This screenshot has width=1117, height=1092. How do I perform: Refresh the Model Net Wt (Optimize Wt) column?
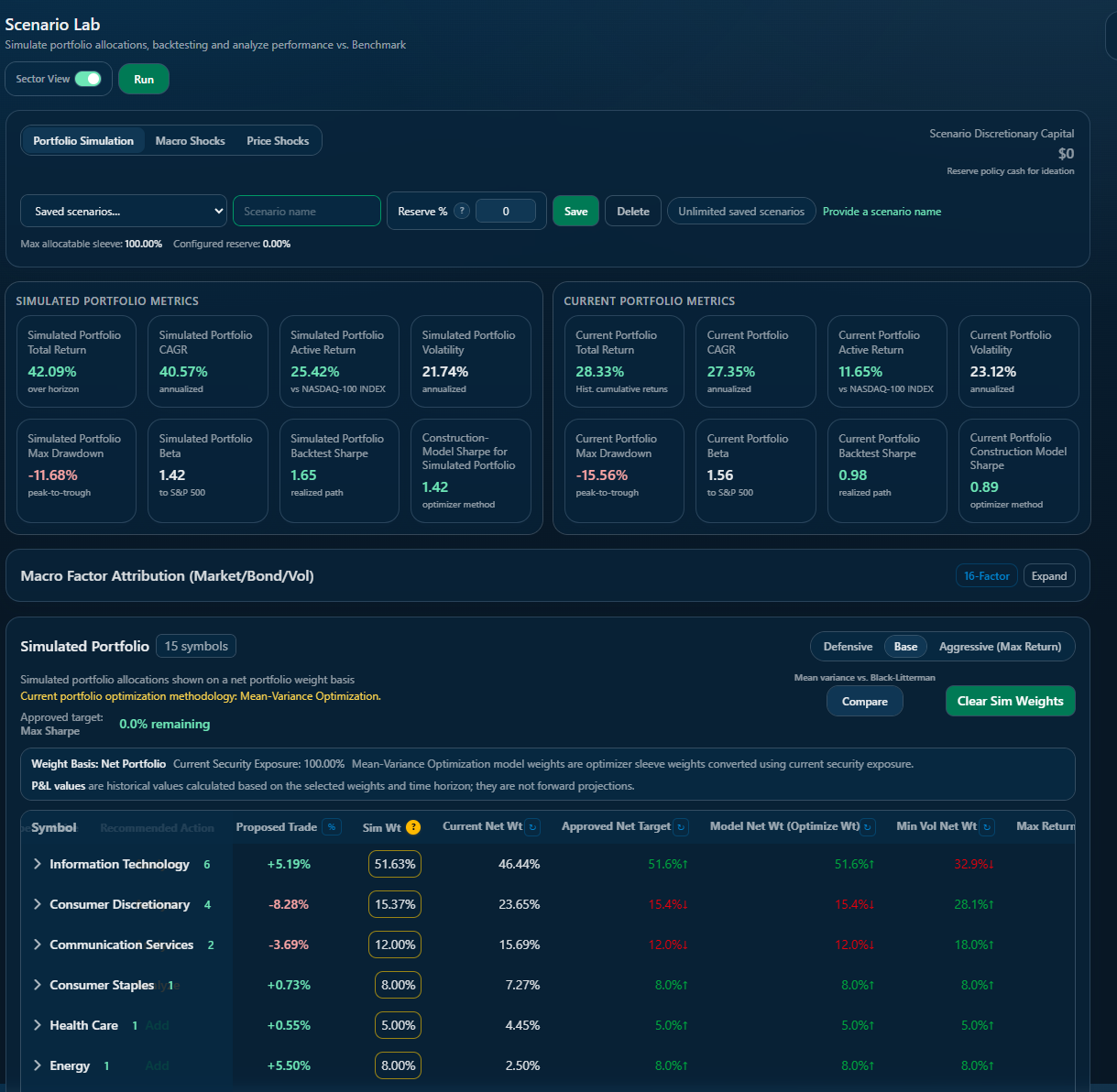pos(868,827)
